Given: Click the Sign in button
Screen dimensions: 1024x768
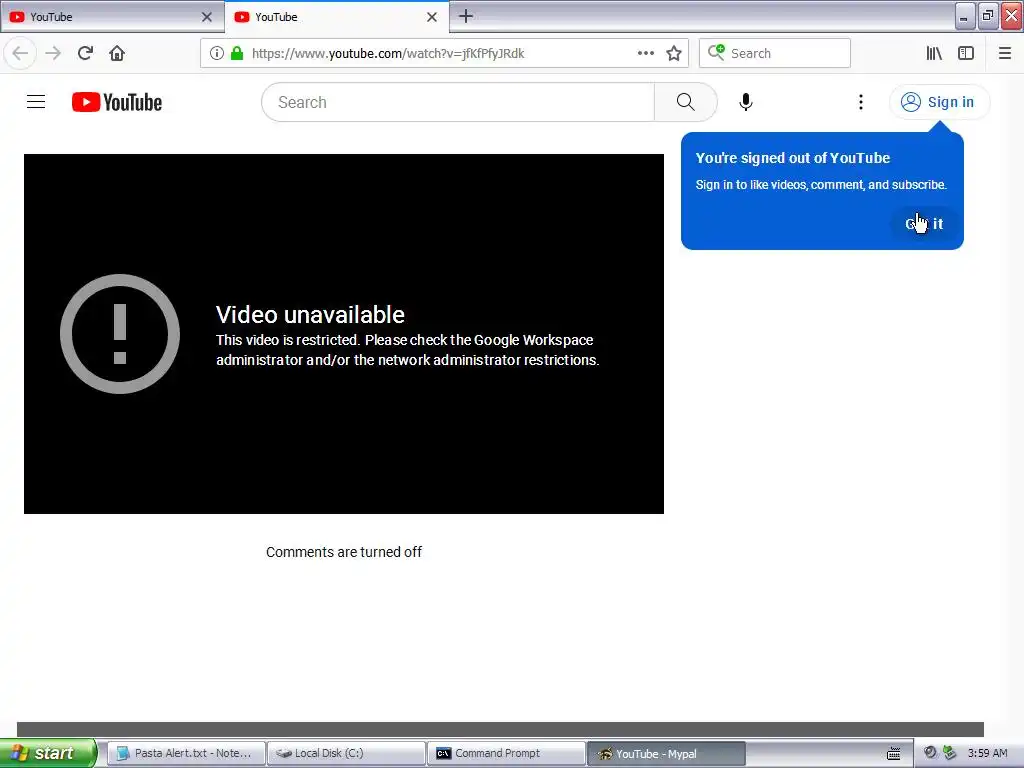Looking at the screenshot, I should pos(939,102).
